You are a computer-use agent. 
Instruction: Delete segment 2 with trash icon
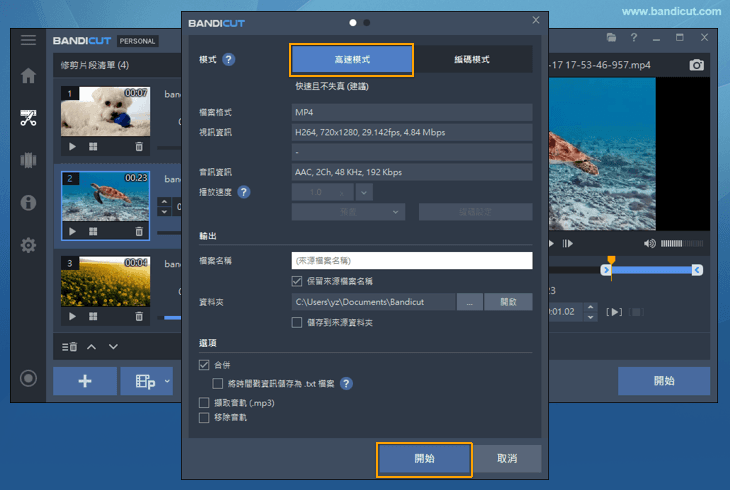(139, 231)
